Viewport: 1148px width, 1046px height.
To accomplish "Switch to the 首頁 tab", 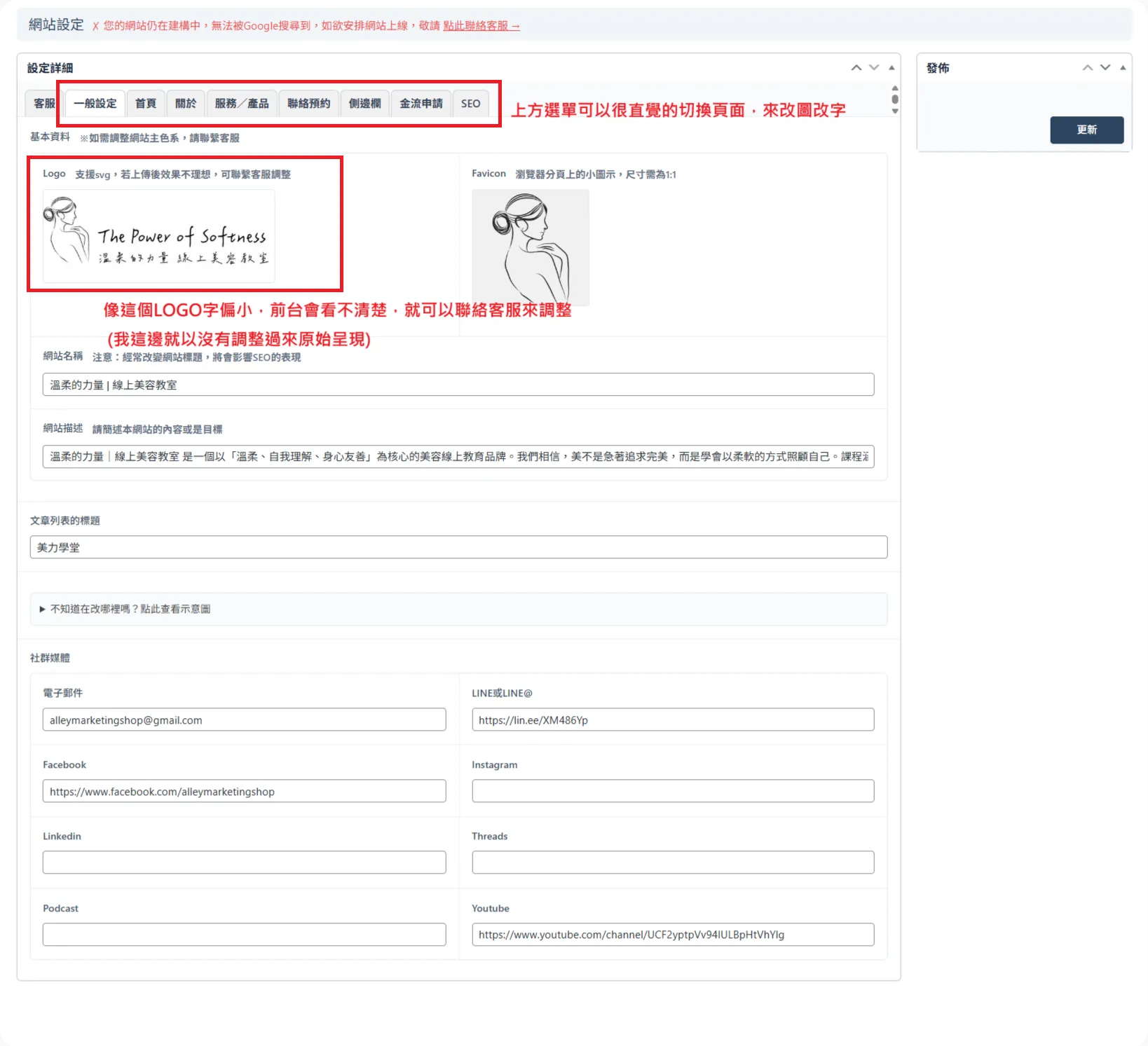I will point(146,104).
